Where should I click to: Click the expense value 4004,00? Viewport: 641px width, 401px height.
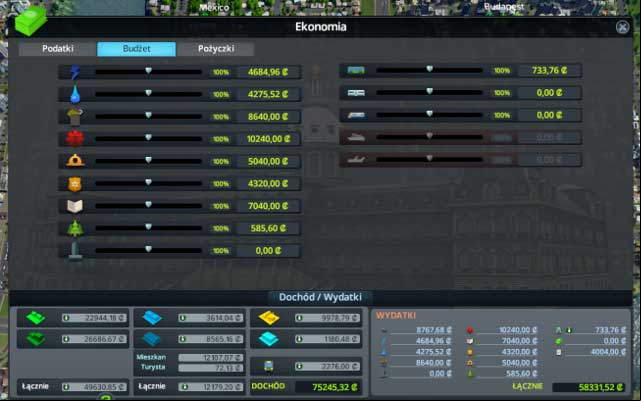coord(608,352)
